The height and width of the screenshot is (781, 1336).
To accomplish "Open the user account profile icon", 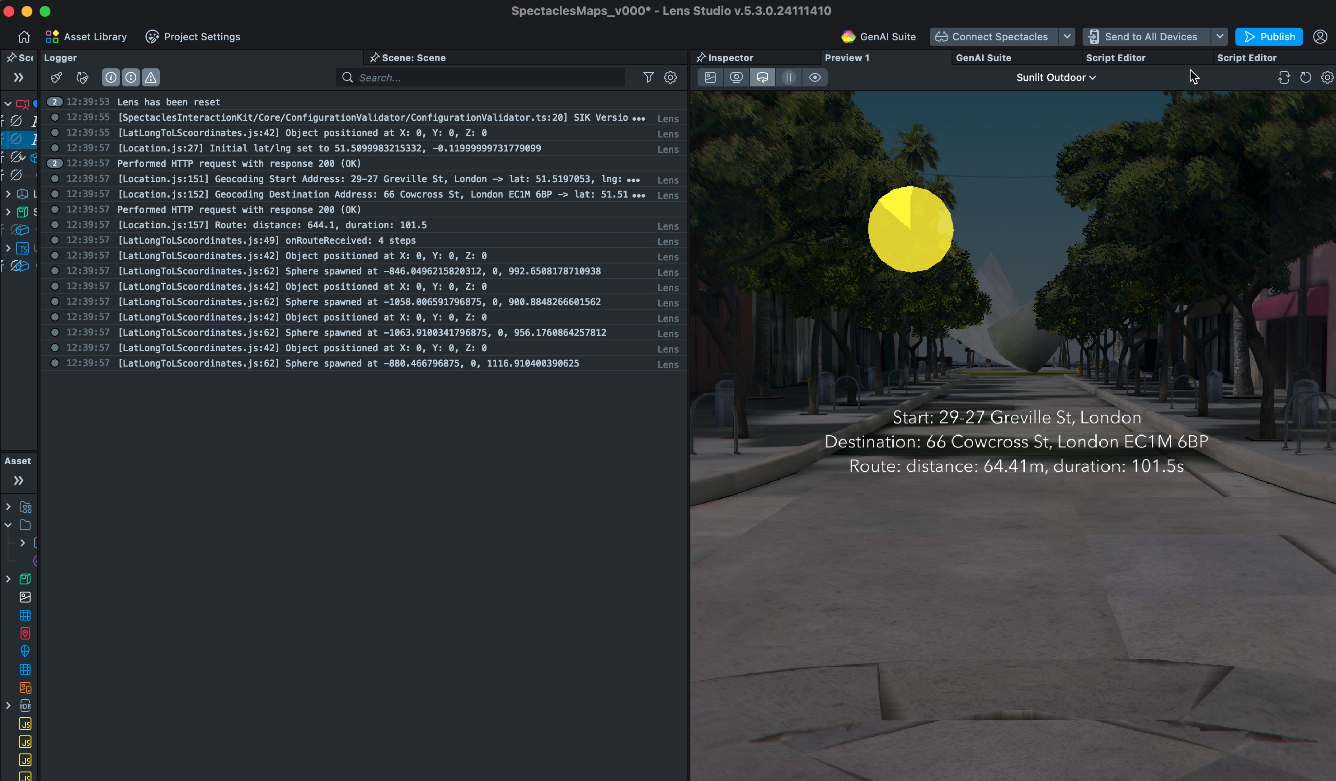I will coord(1320,37).
